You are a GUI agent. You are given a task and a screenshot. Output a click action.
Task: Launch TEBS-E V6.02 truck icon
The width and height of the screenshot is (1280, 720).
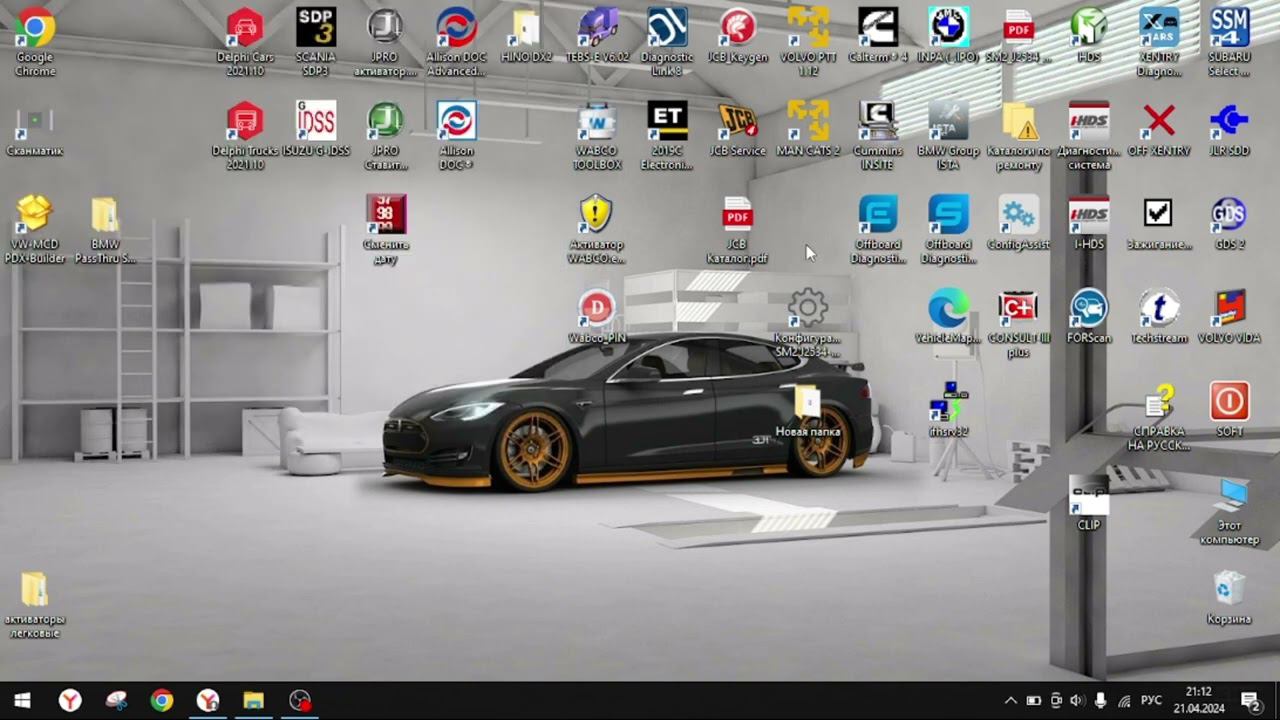(x=598, y=36)
